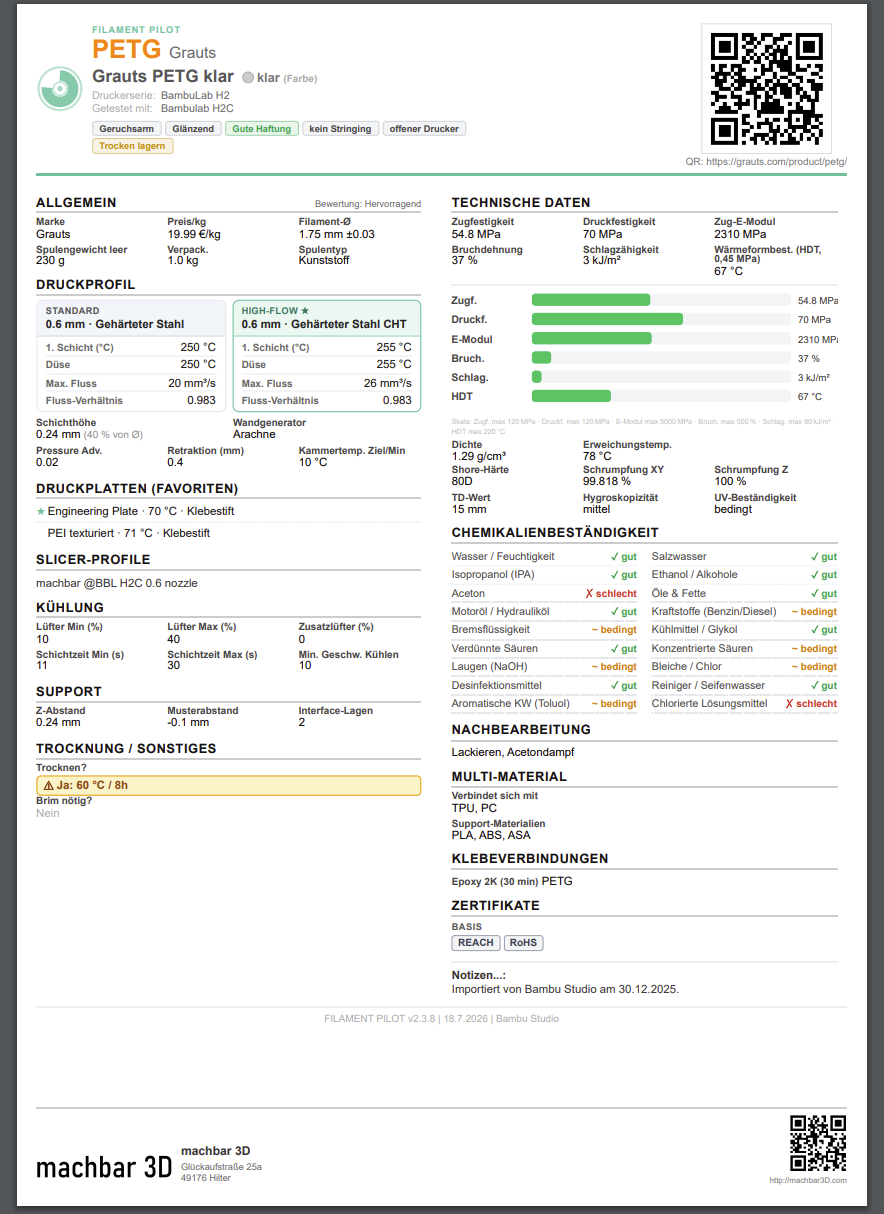Click the large QR code at top

[x=766, y=88]
